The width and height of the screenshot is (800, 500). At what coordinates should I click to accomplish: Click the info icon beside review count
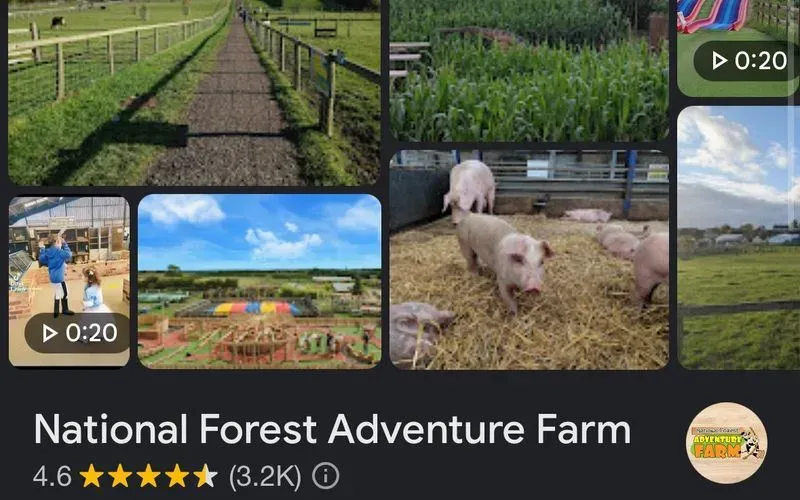pyautogui.click(x=325, y=476)
